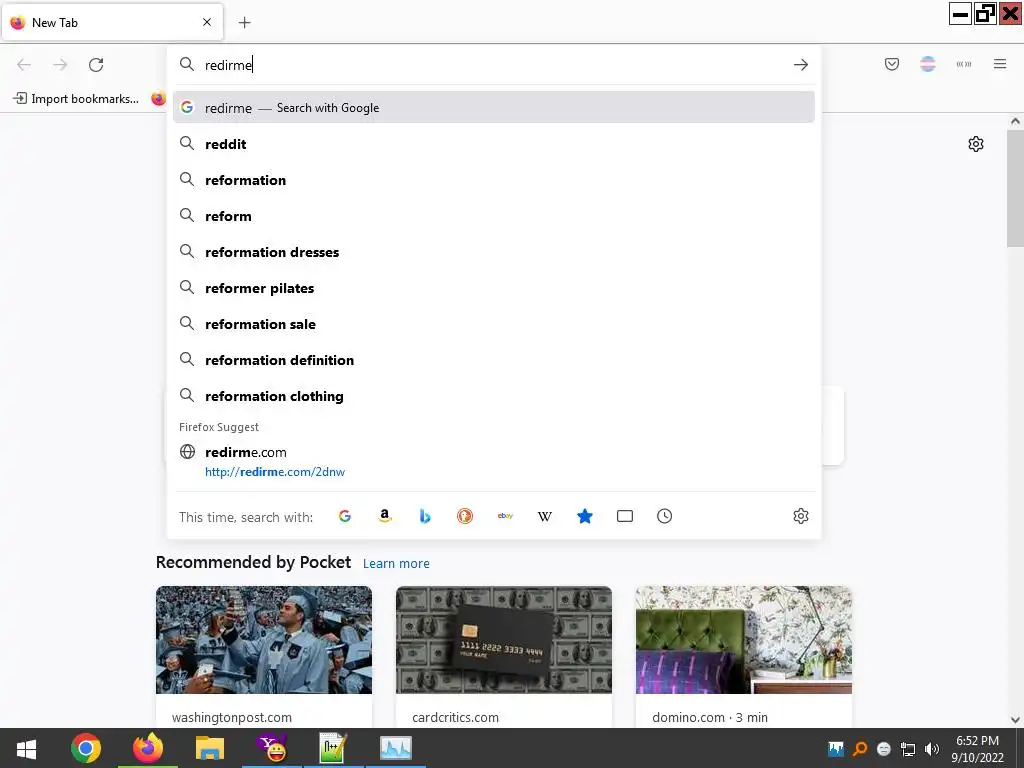Choose the 'reformation definition' suggestion

point(494,360)
